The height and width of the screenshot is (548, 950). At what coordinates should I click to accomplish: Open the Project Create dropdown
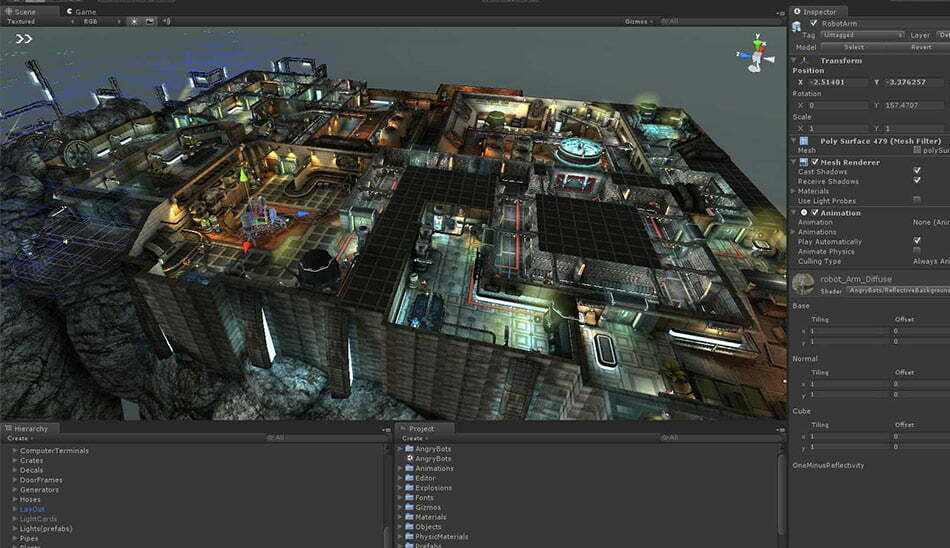tap(414, 438)
